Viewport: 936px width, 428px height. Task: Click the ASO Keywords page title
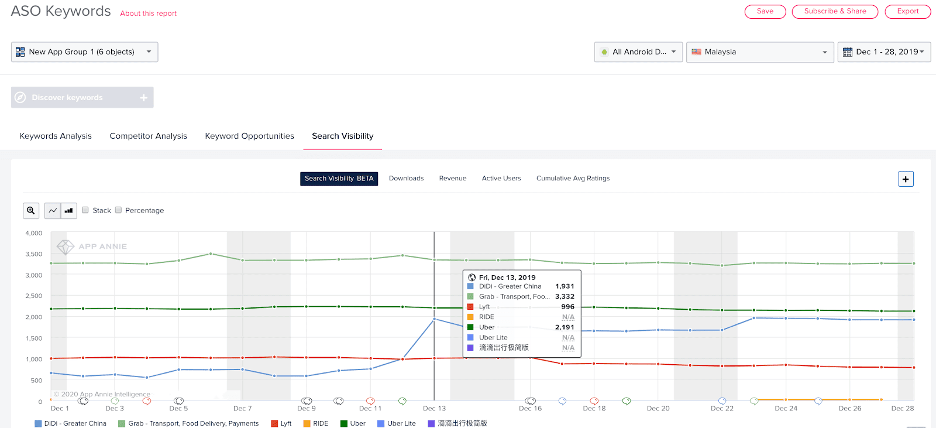click(x=61, y=11)
